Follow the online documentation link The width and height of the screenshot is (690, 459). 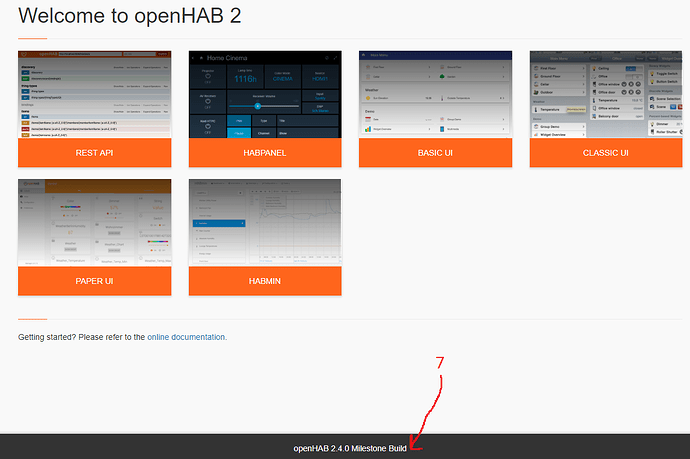(x=186, y=337)
